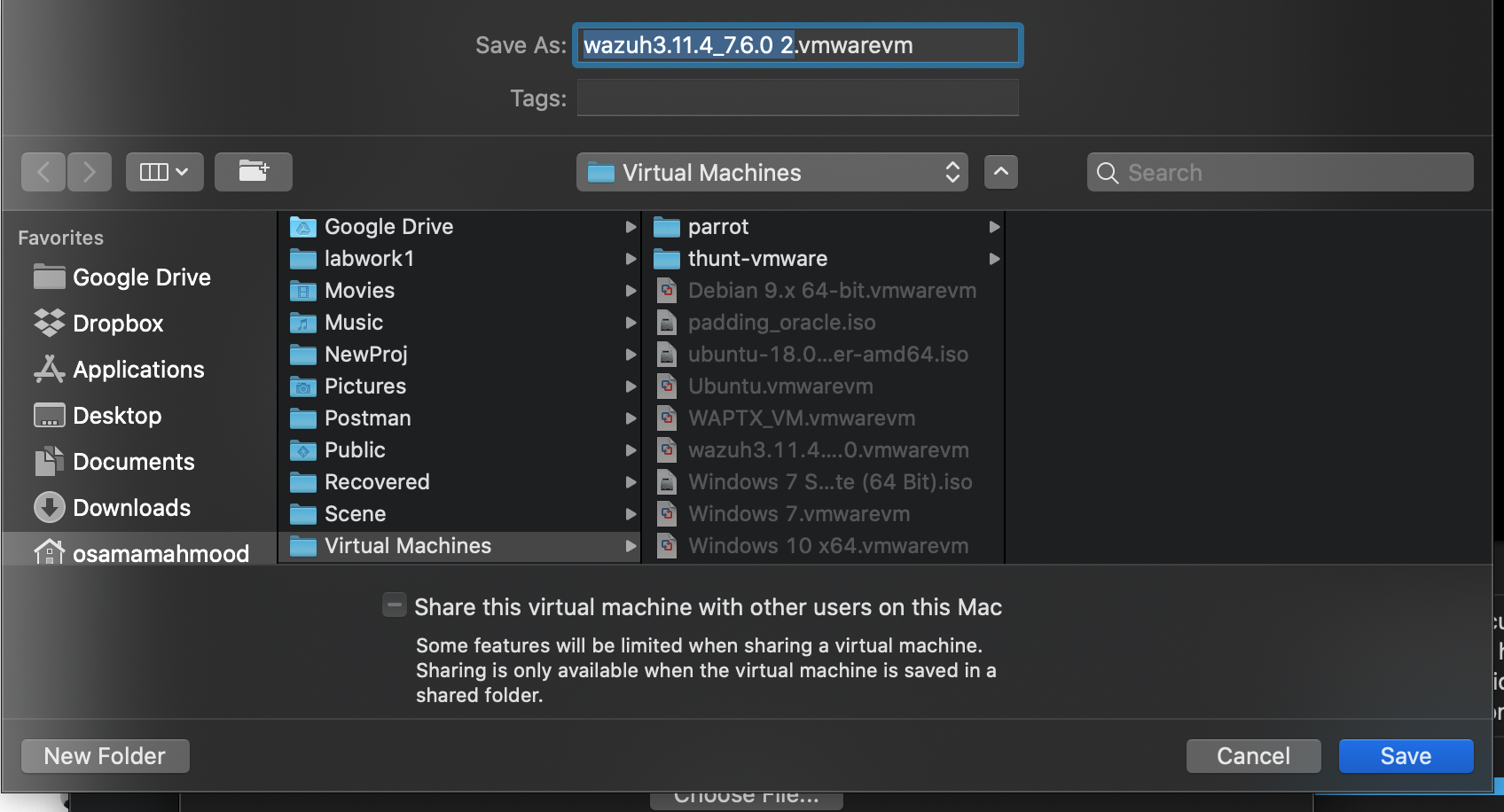
Task: Select Dropbox in Favorites sidebar
Action: pyautogui.click(x=118, y=324)
